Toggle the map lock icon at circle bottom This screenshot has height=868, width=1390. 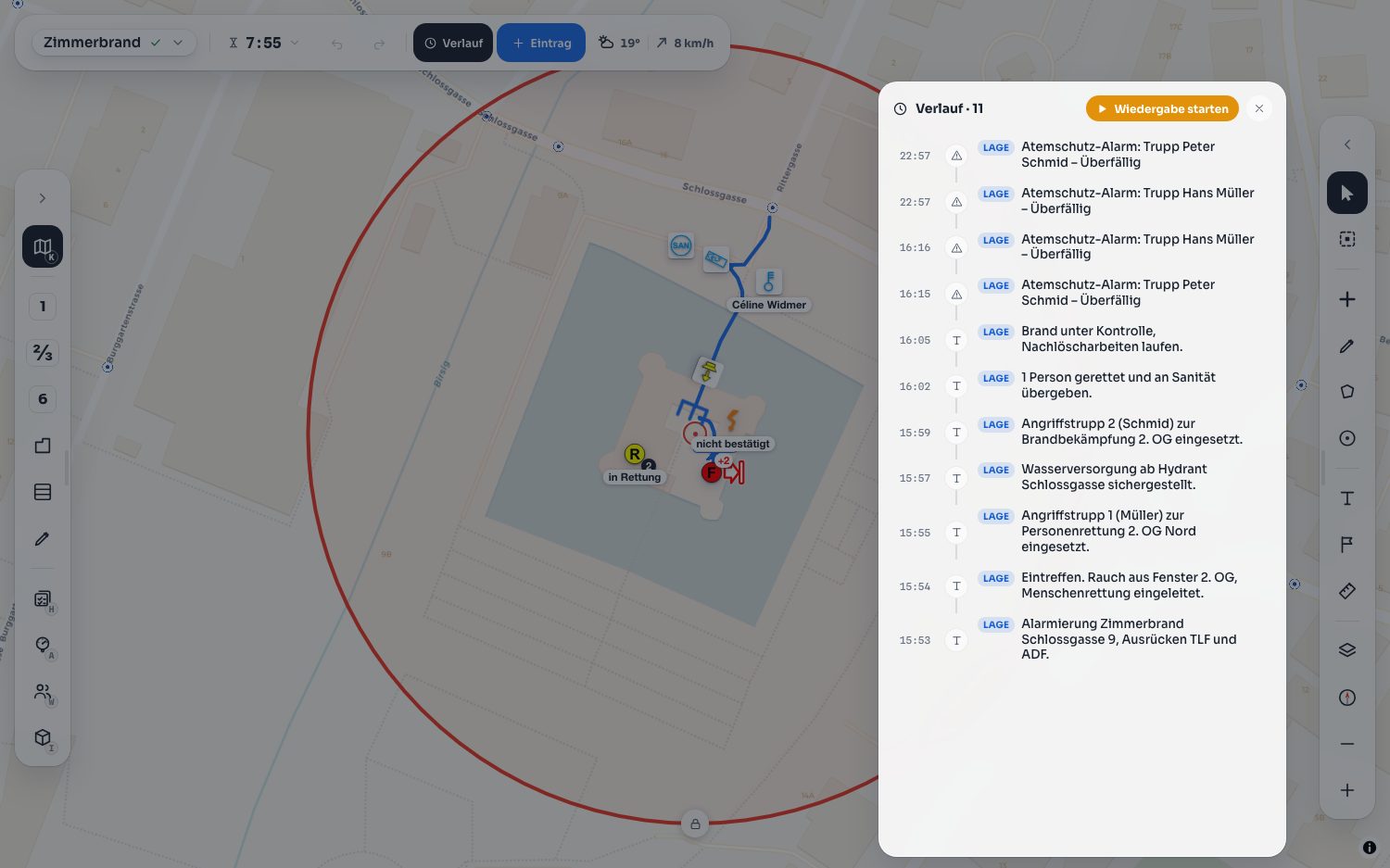pyautogui.click(x=695, y=824)
